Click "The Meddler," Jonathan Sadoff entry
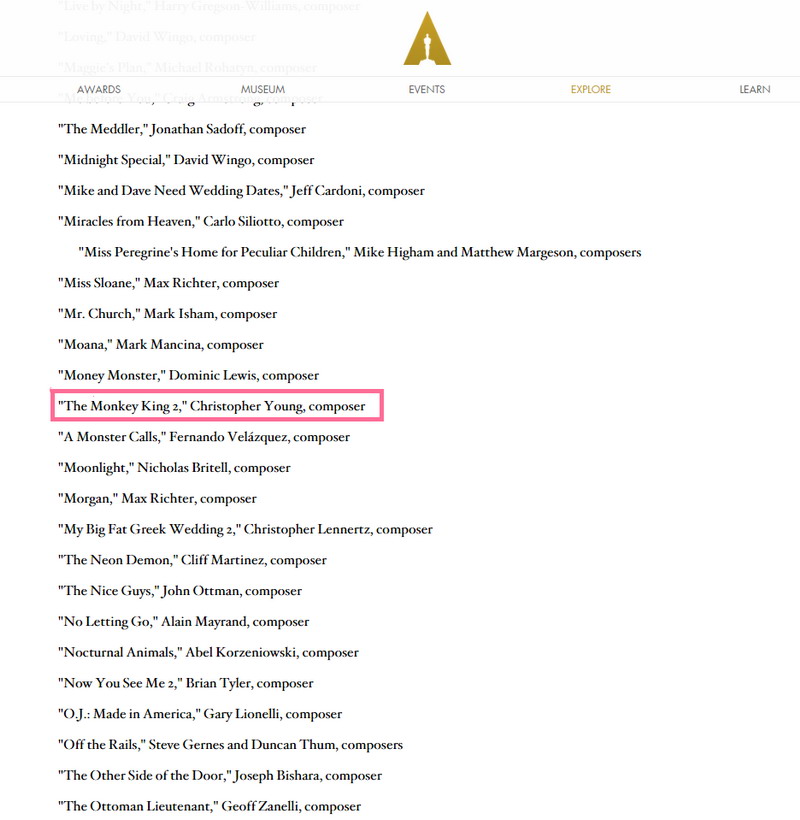Image resolution: width=800 pixels, height=820 pixels. pos(182,129)
